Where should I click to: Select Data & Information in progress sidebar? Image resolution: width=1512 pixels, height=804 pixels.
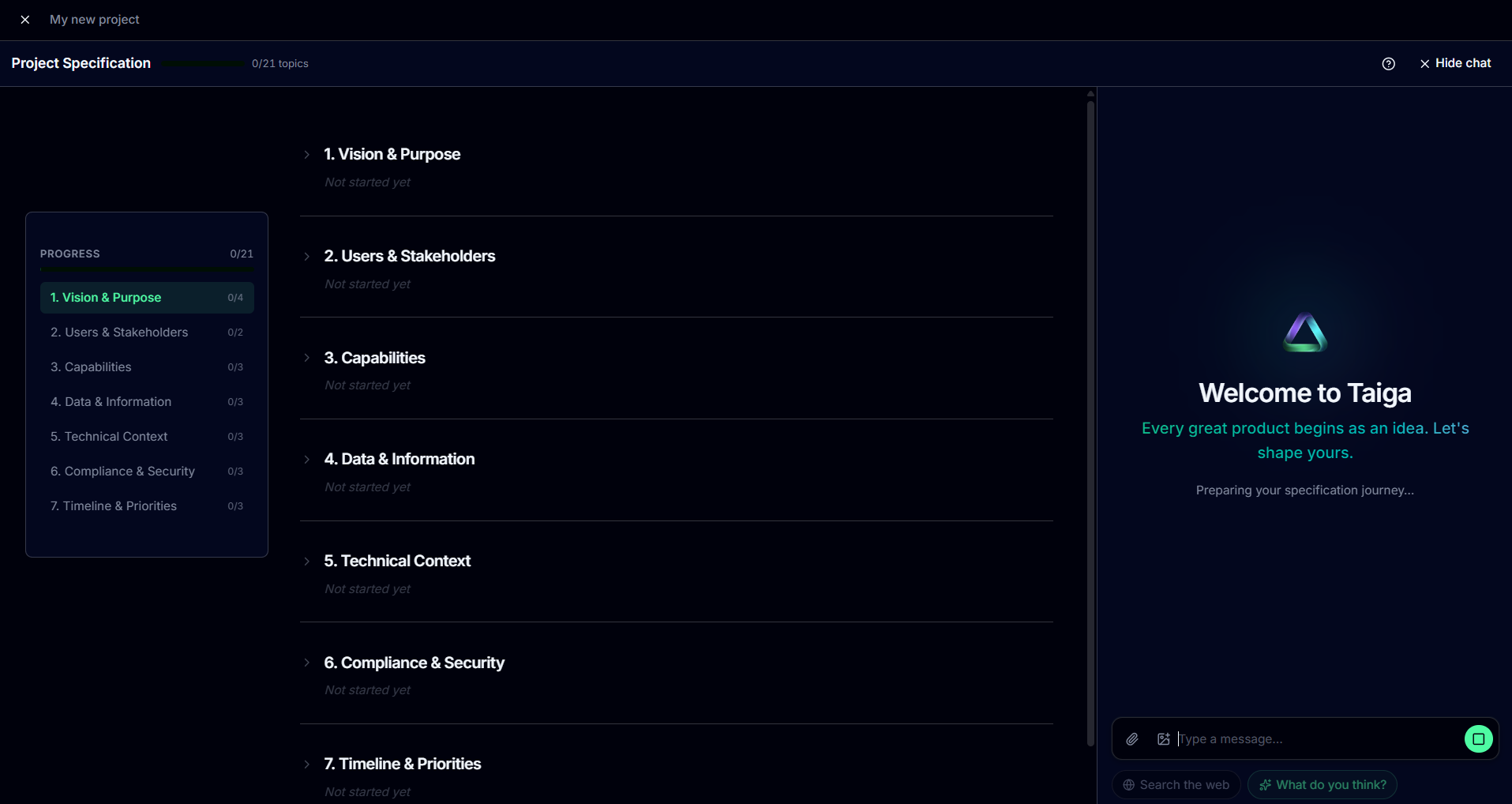click(147, 402)
